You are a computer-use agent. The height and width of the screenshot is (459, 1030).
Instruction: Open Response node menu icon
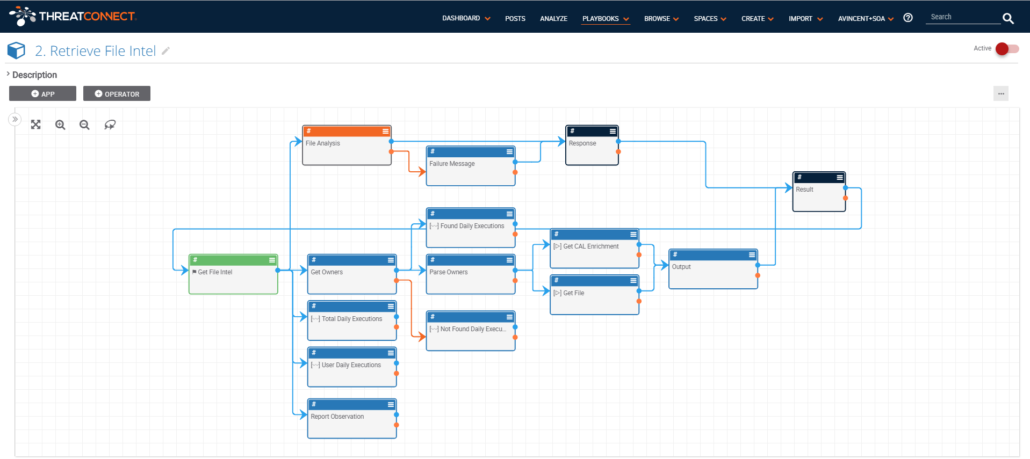pos(612,131)
